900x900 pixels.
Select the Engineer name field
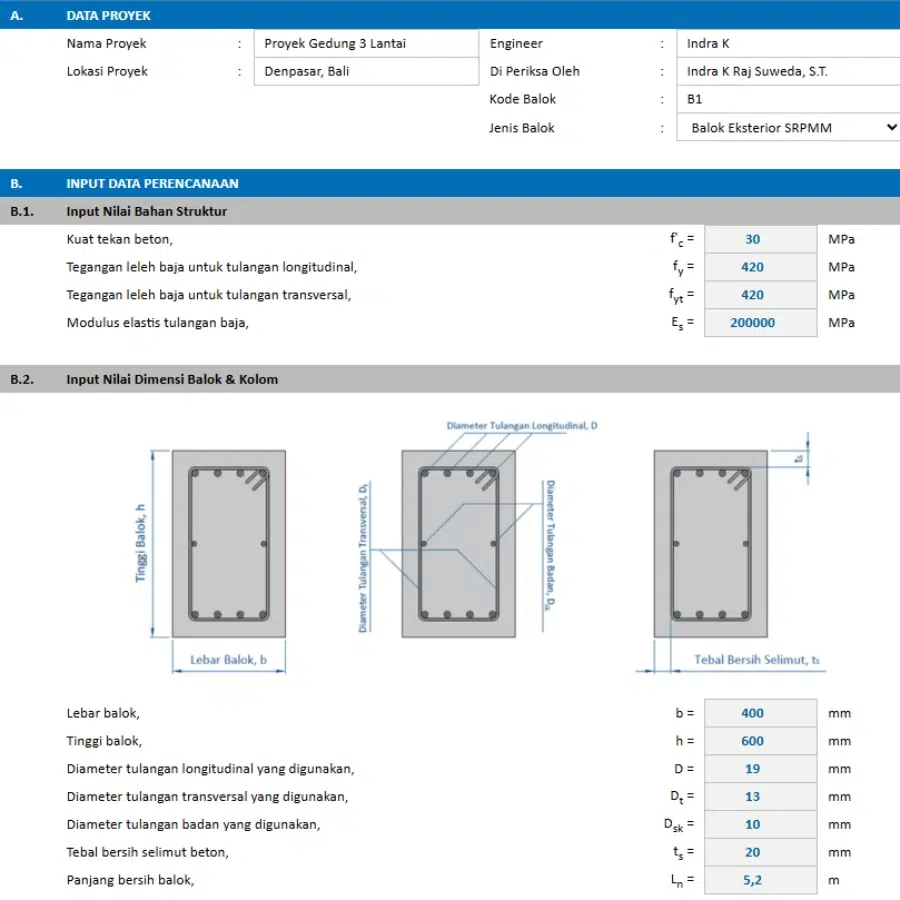pyautogui.click(x=788, y=44)
